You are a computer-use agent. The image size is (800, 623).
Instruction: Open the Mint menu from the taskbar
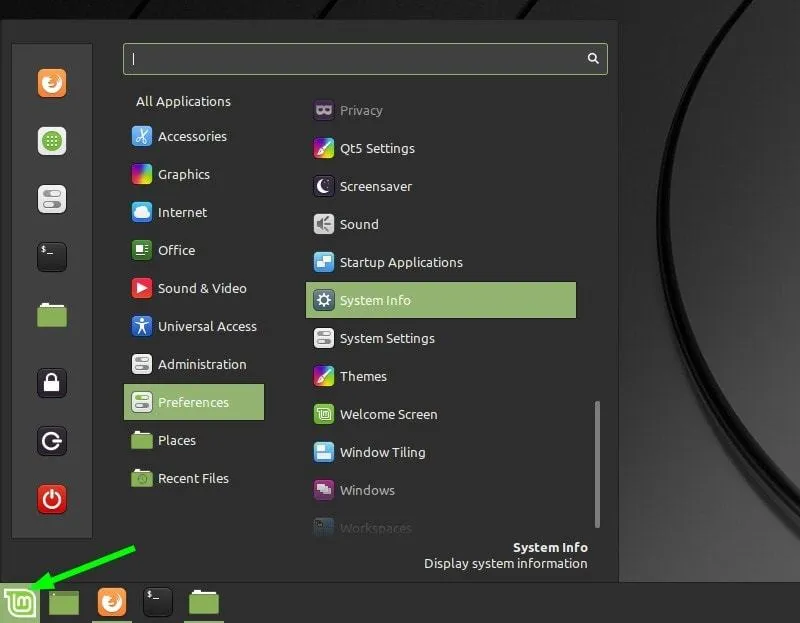(20, 601)
